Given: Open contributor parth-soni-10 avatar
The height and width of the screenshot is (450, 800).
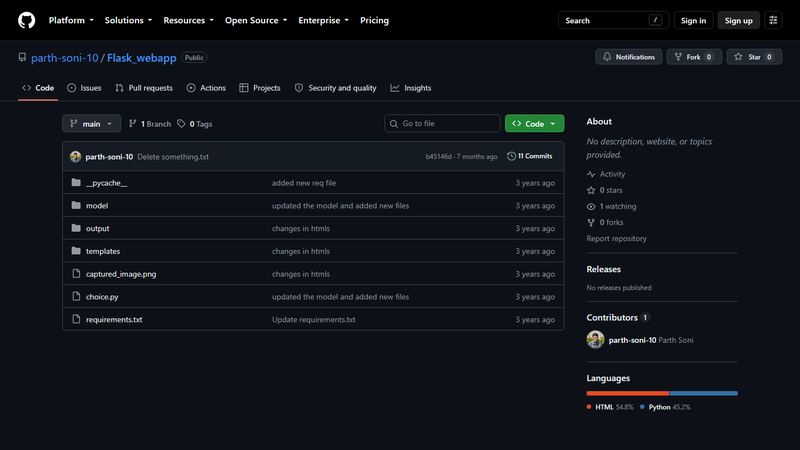Looking at the screenshot, I should point(595,339).
